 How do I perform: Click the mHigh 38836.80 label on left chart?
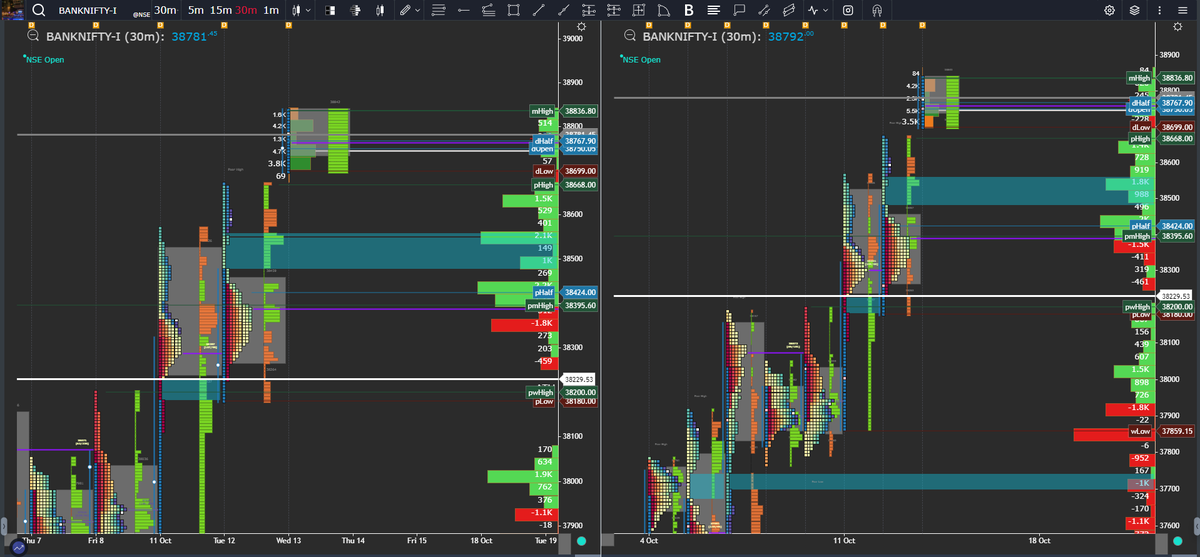coord(564,111)
